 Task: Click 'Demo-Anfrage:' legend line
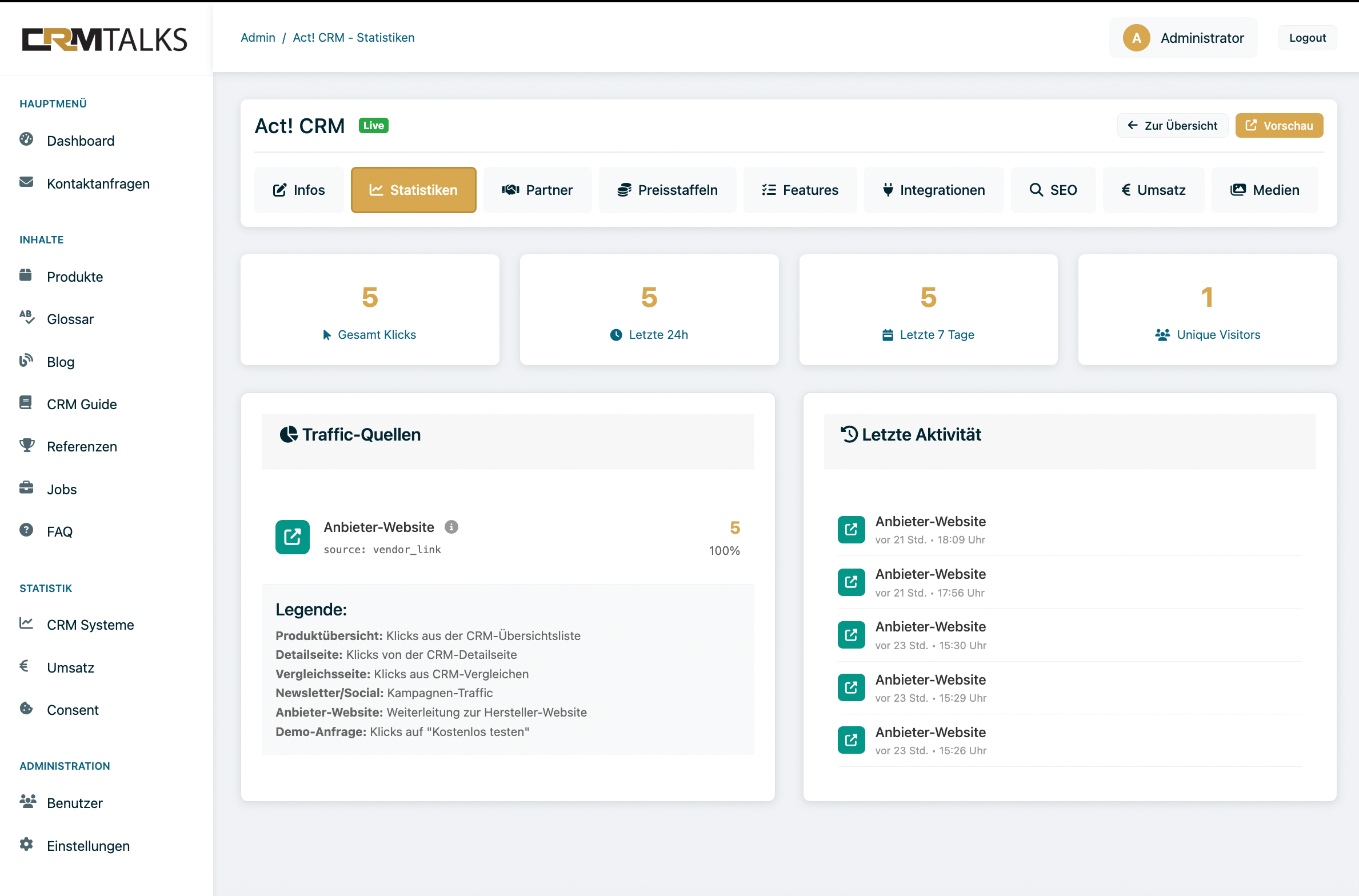[402, 732]
